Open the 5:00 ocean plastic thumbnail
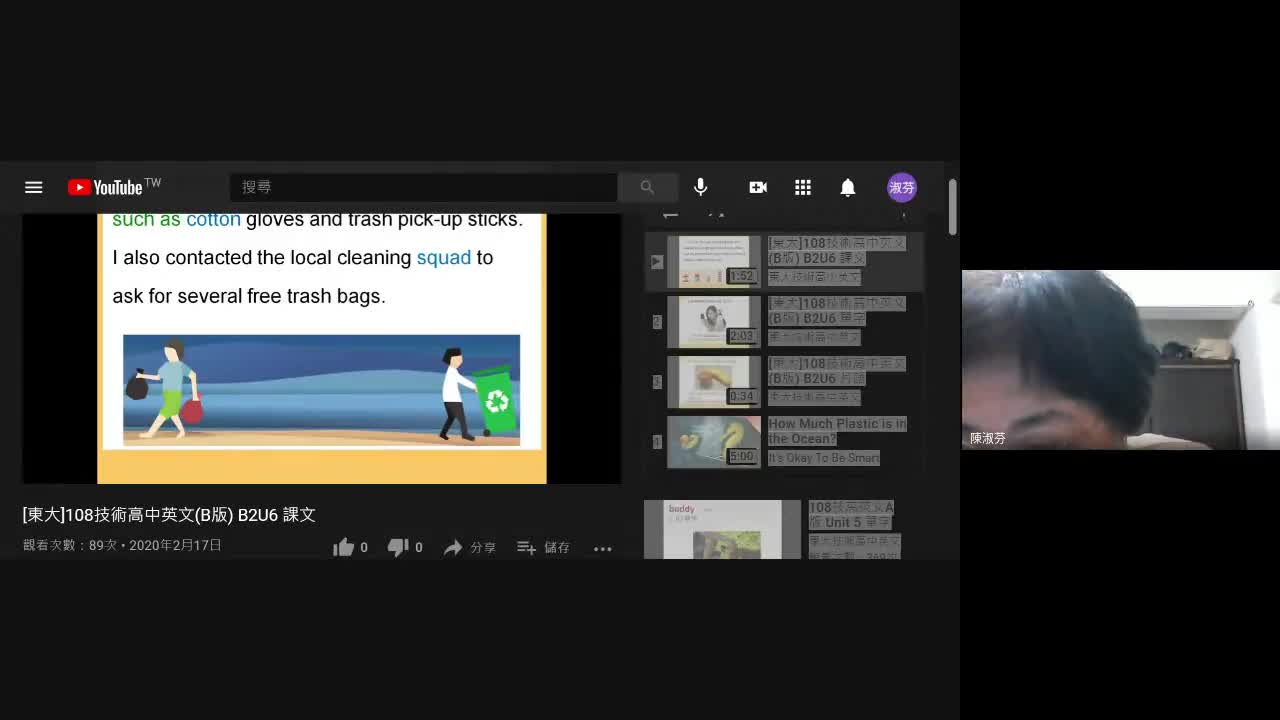Viewport: 1280px width, 720px height. click(x=714, y=441)
